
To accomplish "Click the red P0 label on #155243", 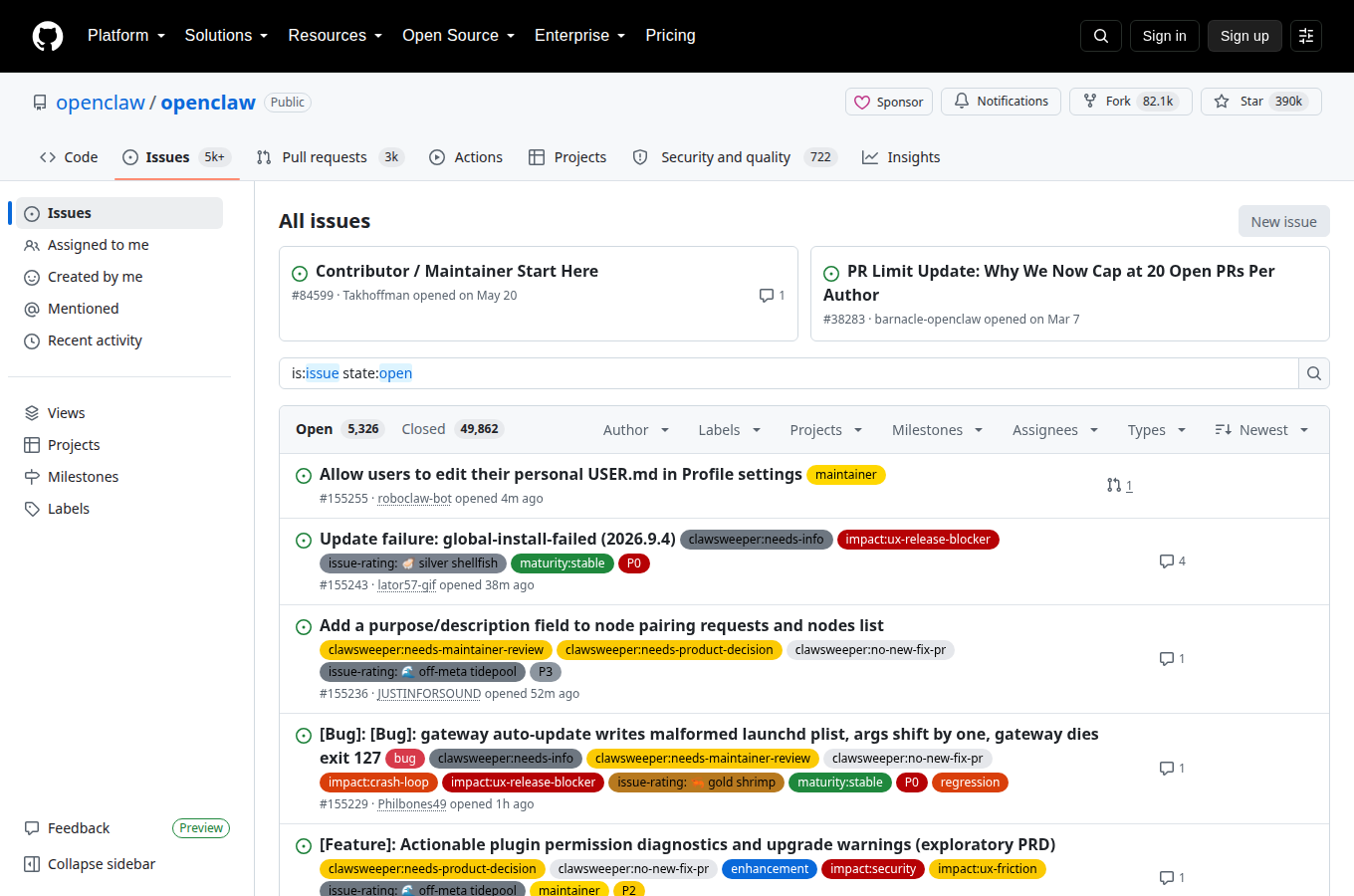I will pos(634,563).
